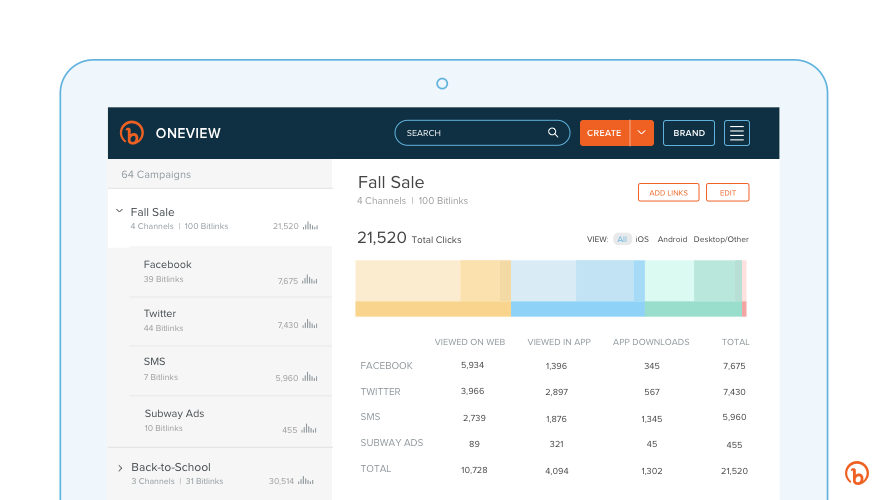Click Twitter channel stats chart icon
Image resolution: width=888 pixels, height=500 pixels.
tap(311, 325)
